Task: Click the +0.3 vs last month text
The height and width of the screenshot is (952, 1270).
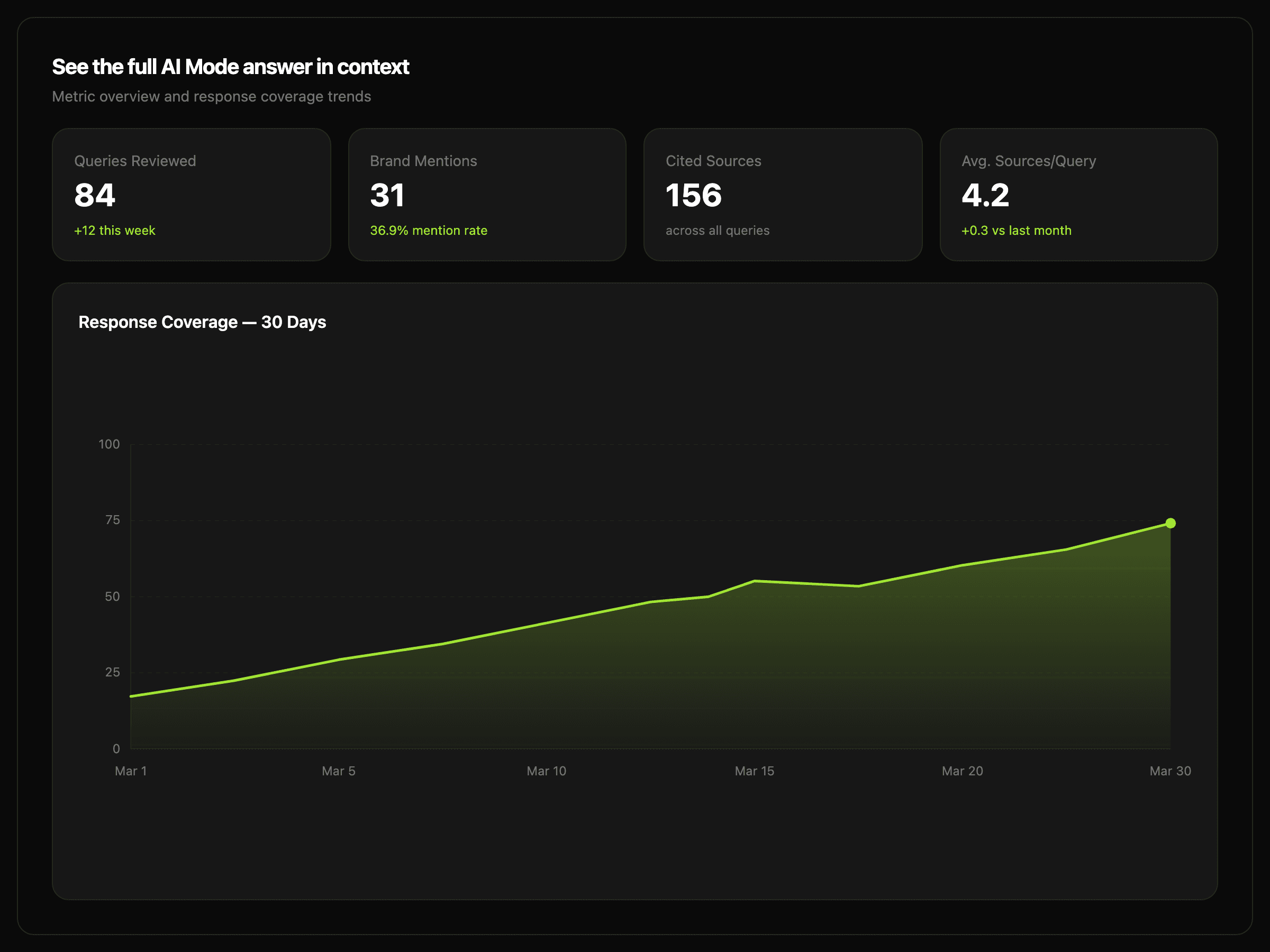Action: pyautogui.click(x=1016, y=230)
